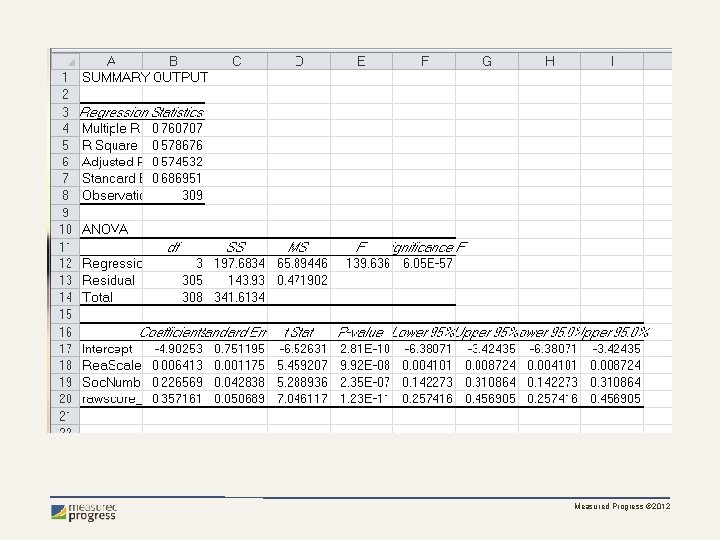Select the Residual row label

109,281
